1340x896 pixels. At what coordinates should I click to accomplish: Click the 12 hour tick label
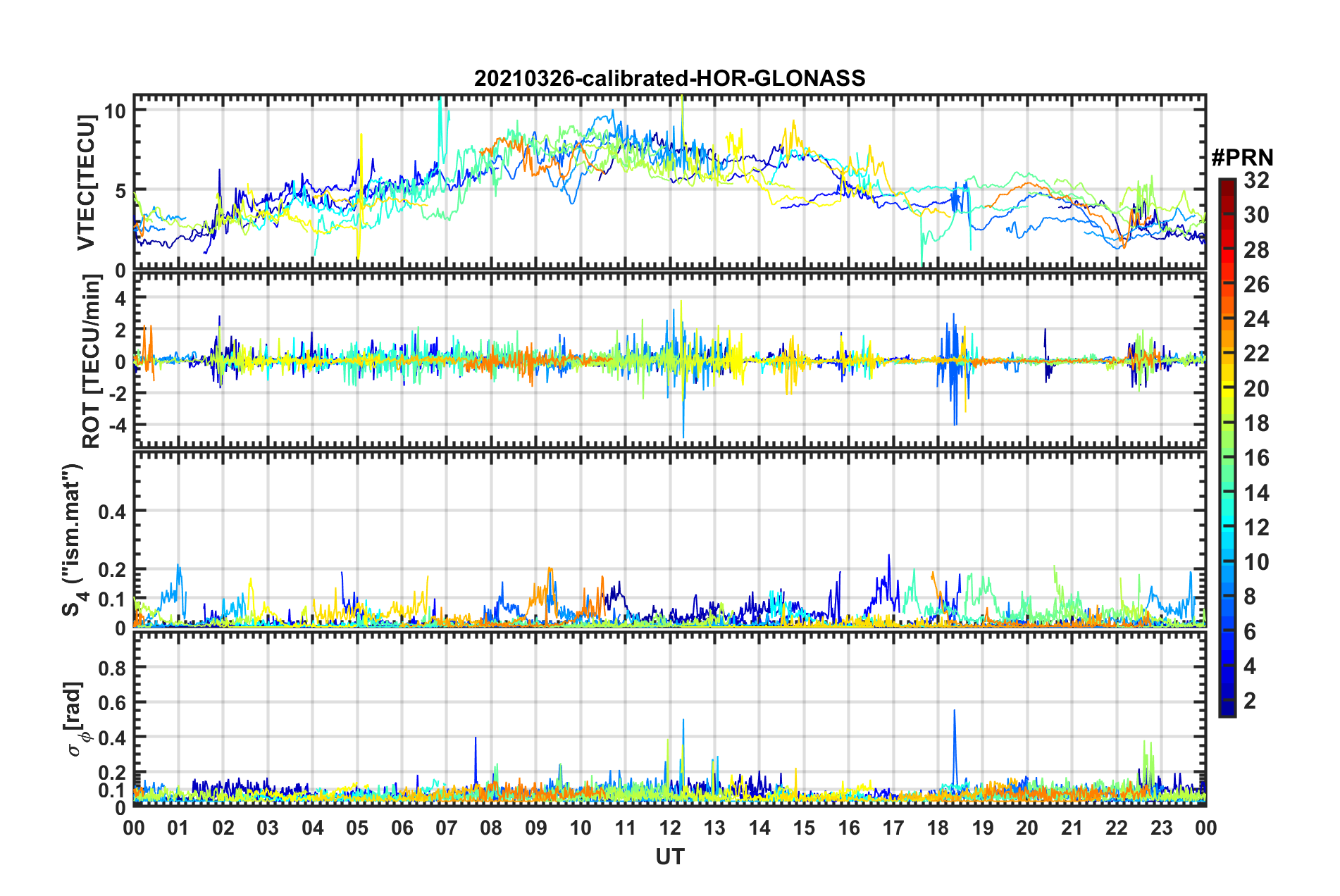point(670,828)
